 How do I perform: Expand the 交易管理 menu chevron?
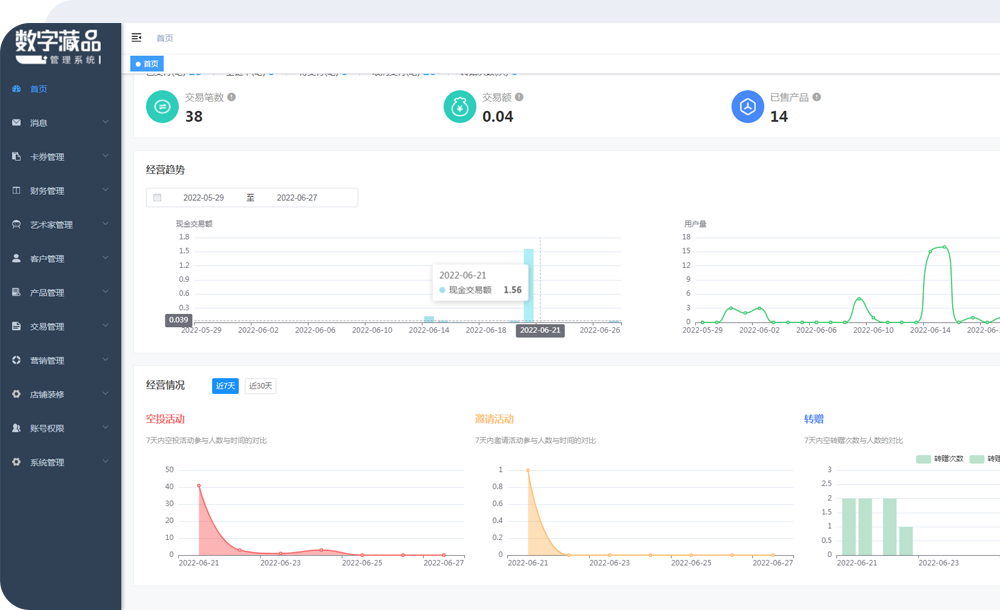pyautogui.click(x=105, y=325)
